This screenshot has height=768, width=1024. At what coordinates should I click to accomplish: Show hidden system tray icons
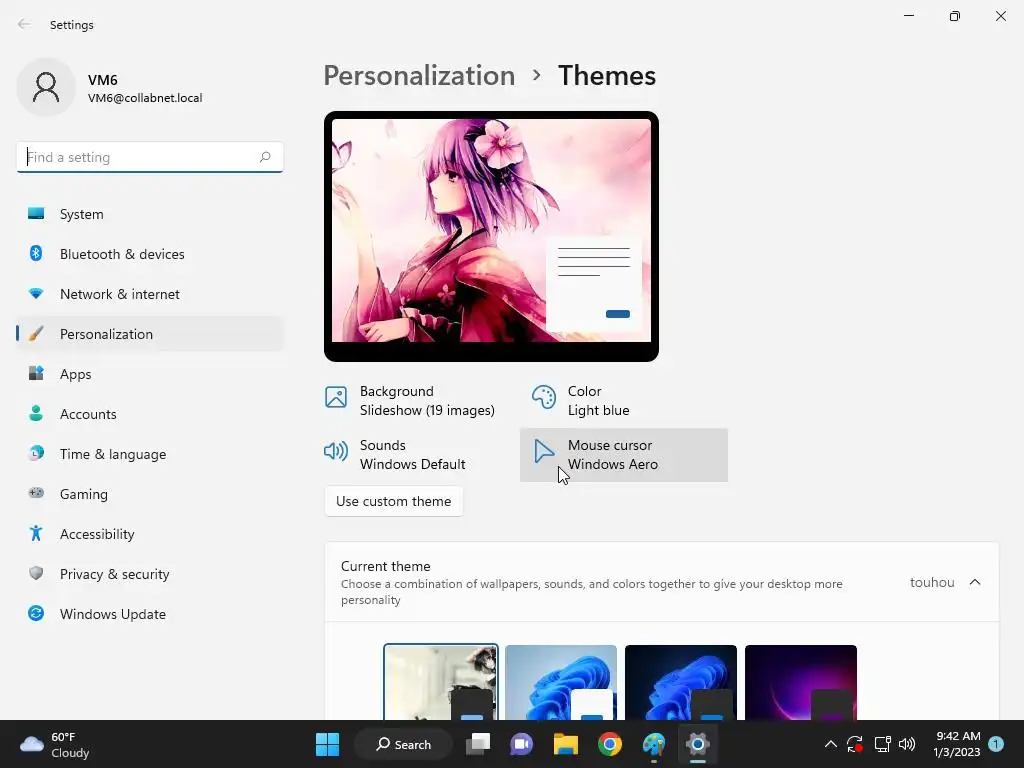click(x=831, y=744)
